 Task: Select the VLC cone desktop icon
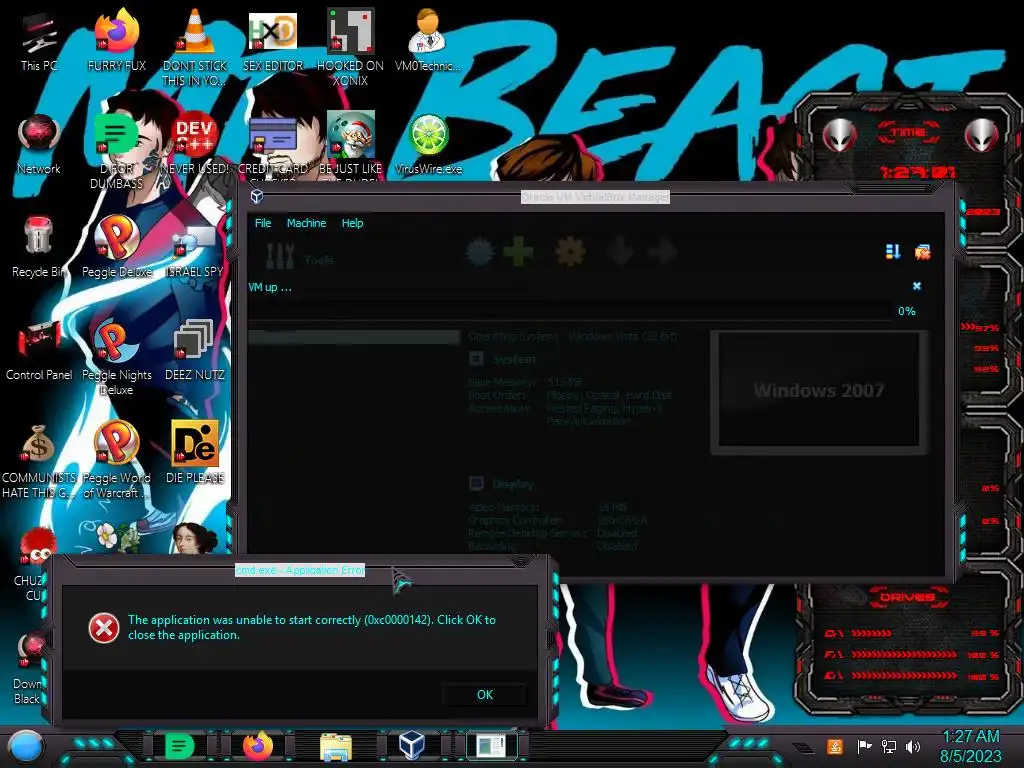195,47
